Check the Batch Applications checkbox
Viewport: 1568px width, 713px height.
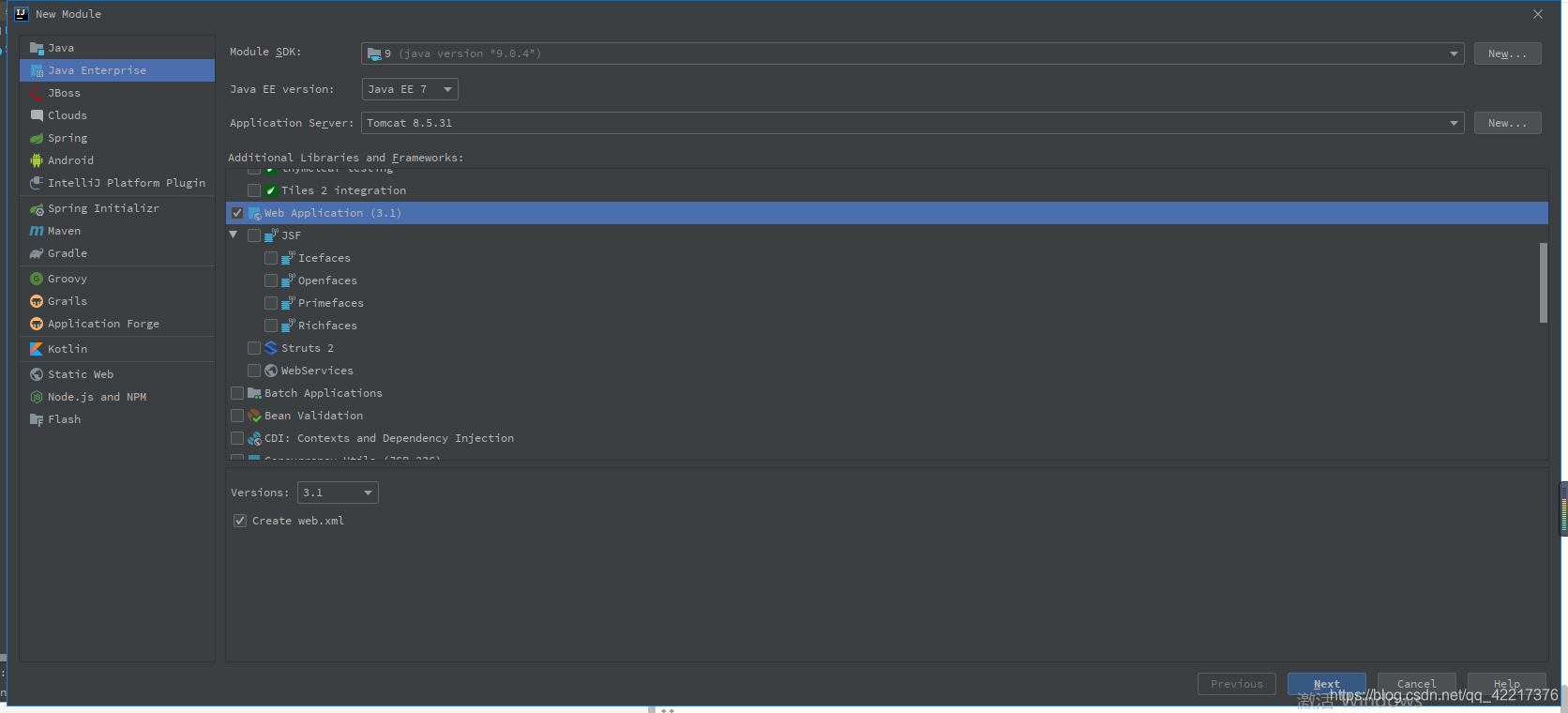[237, 393]
